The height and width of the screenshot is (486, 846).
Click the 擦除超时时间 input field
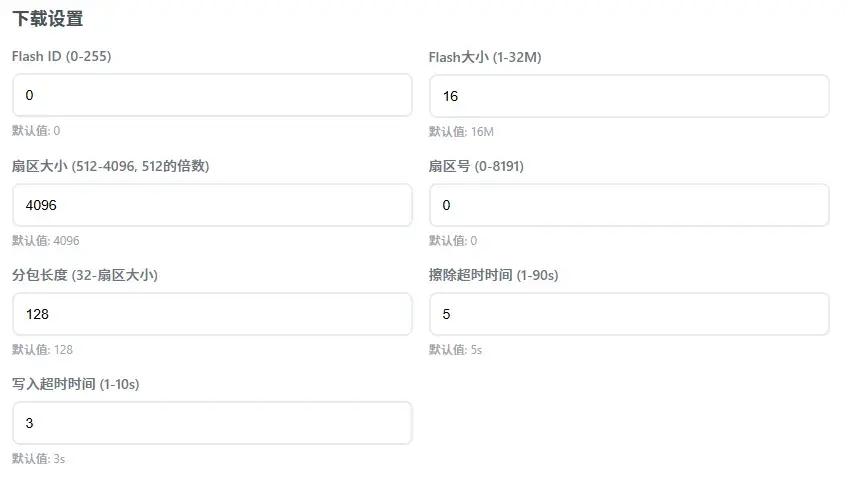coord(629,314)
